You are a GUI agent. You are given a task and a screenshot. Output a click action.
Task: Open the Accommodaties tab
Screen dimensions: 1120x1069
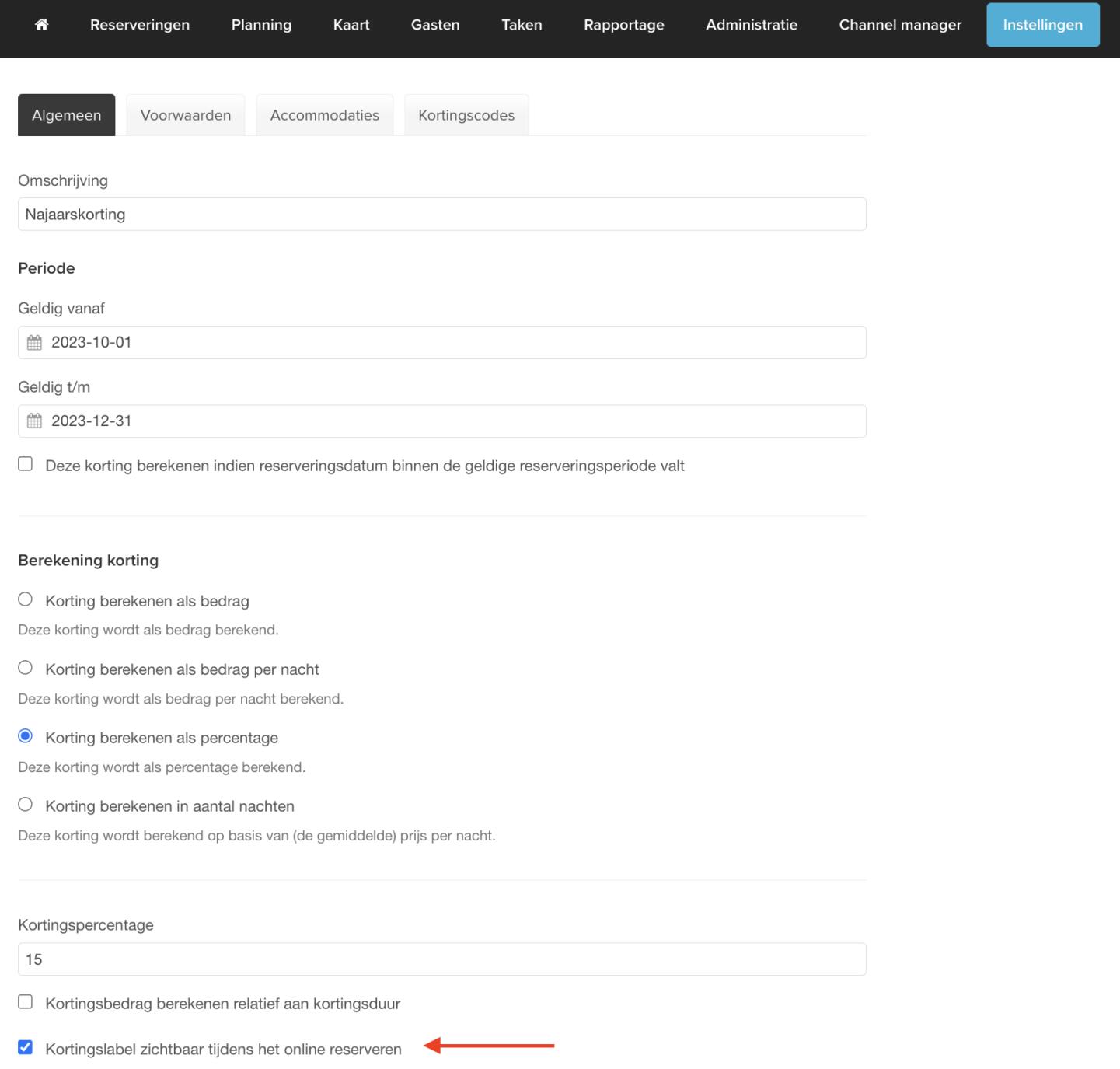(324, 115)
